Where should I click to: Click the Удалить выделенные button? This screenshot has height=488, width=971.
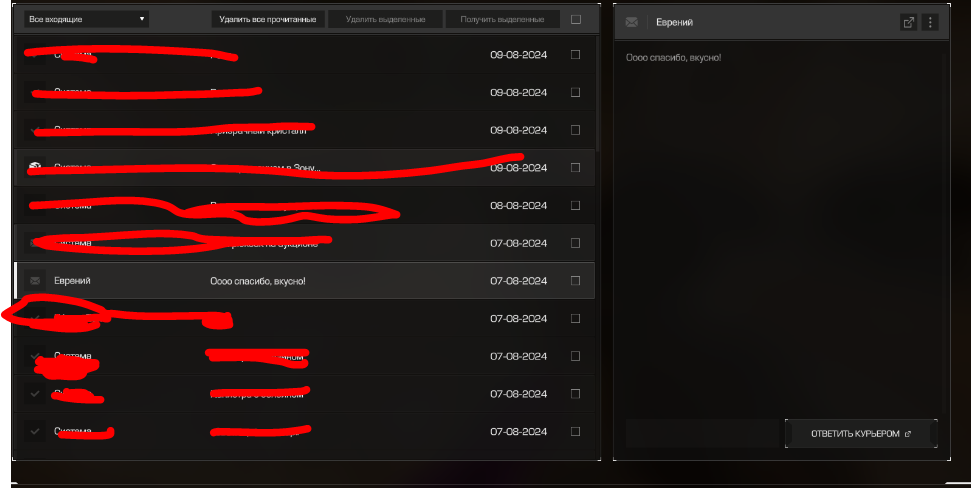385,19
